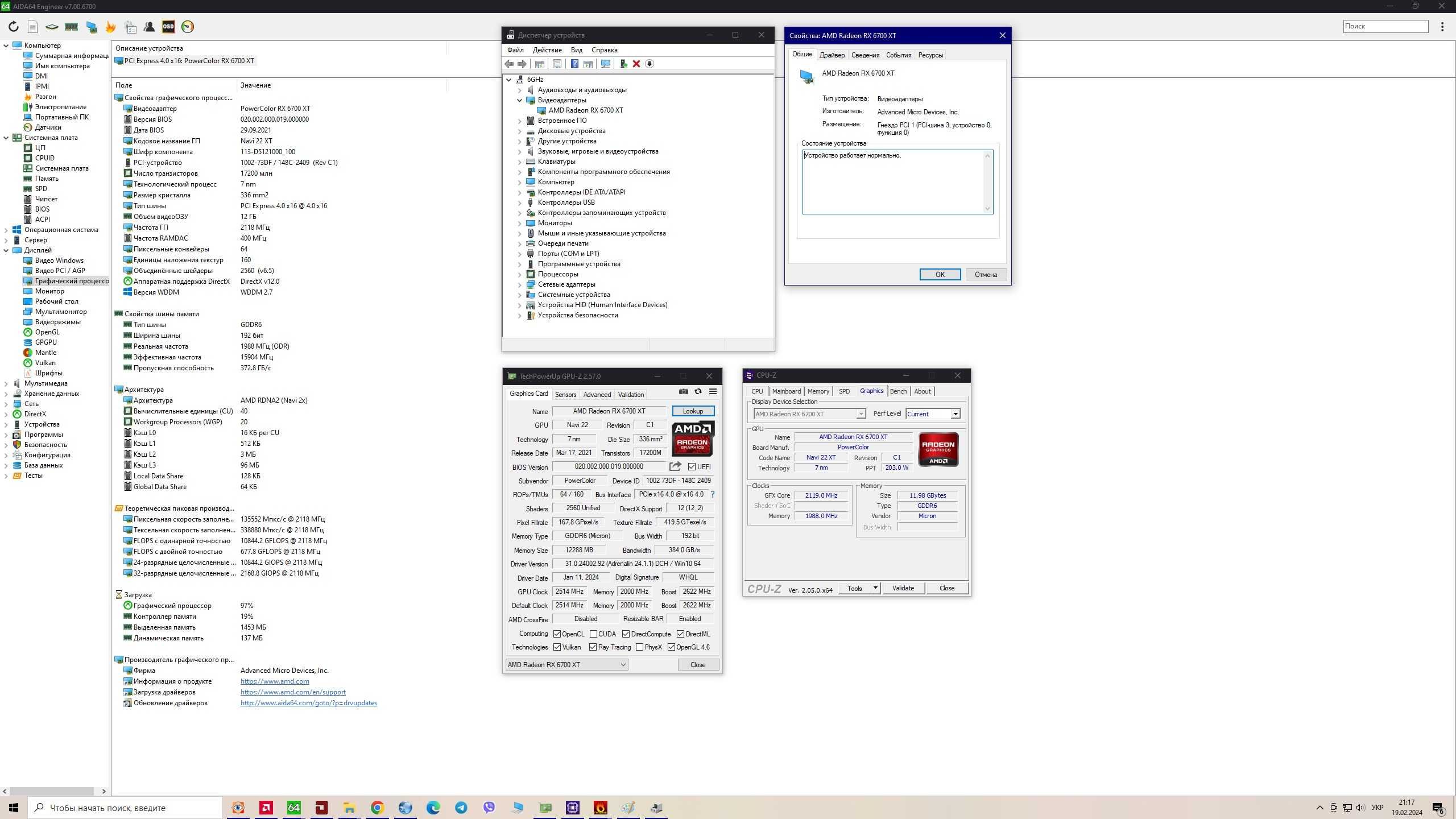Click the CPU chip toolbar icon in AIDA64
The width and height of the screenshot is (1456, 819).
pyautogui.click(x=52, y=27)
